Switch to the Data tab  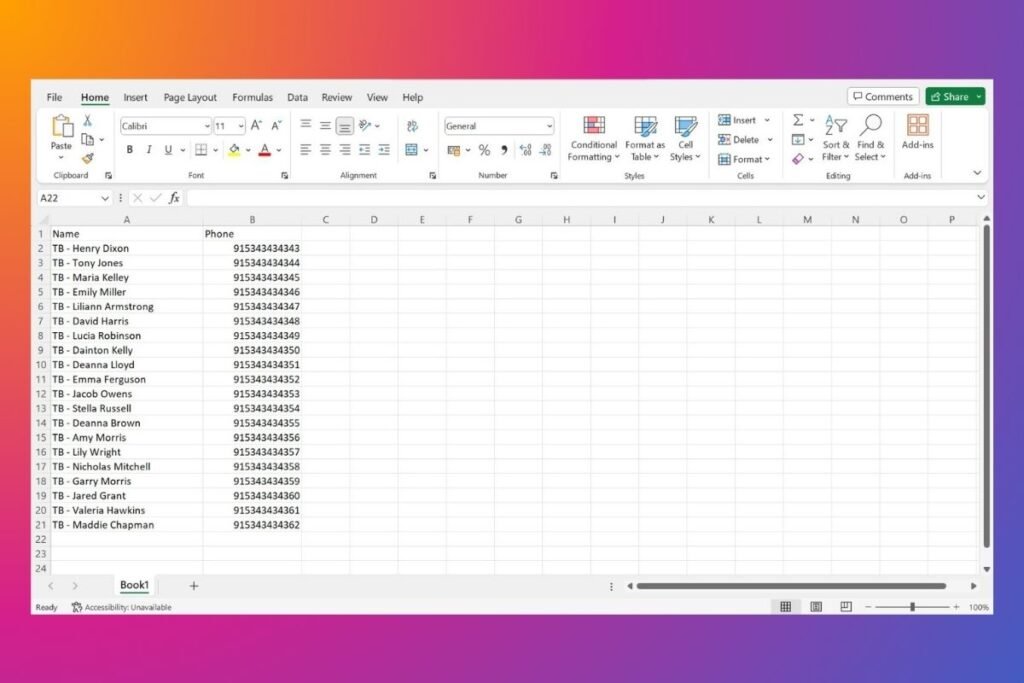[297, 97]
